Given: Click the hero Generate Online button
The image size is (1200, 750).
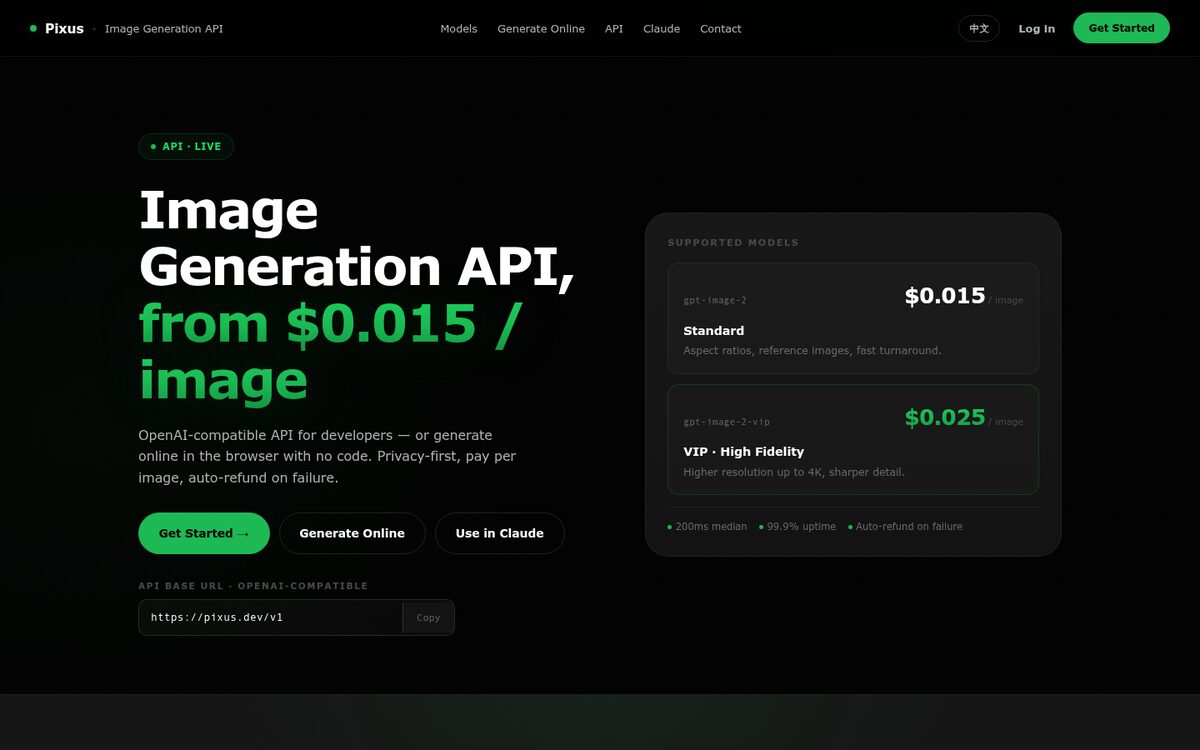Looking at the screenshot, I should (352, 533).
